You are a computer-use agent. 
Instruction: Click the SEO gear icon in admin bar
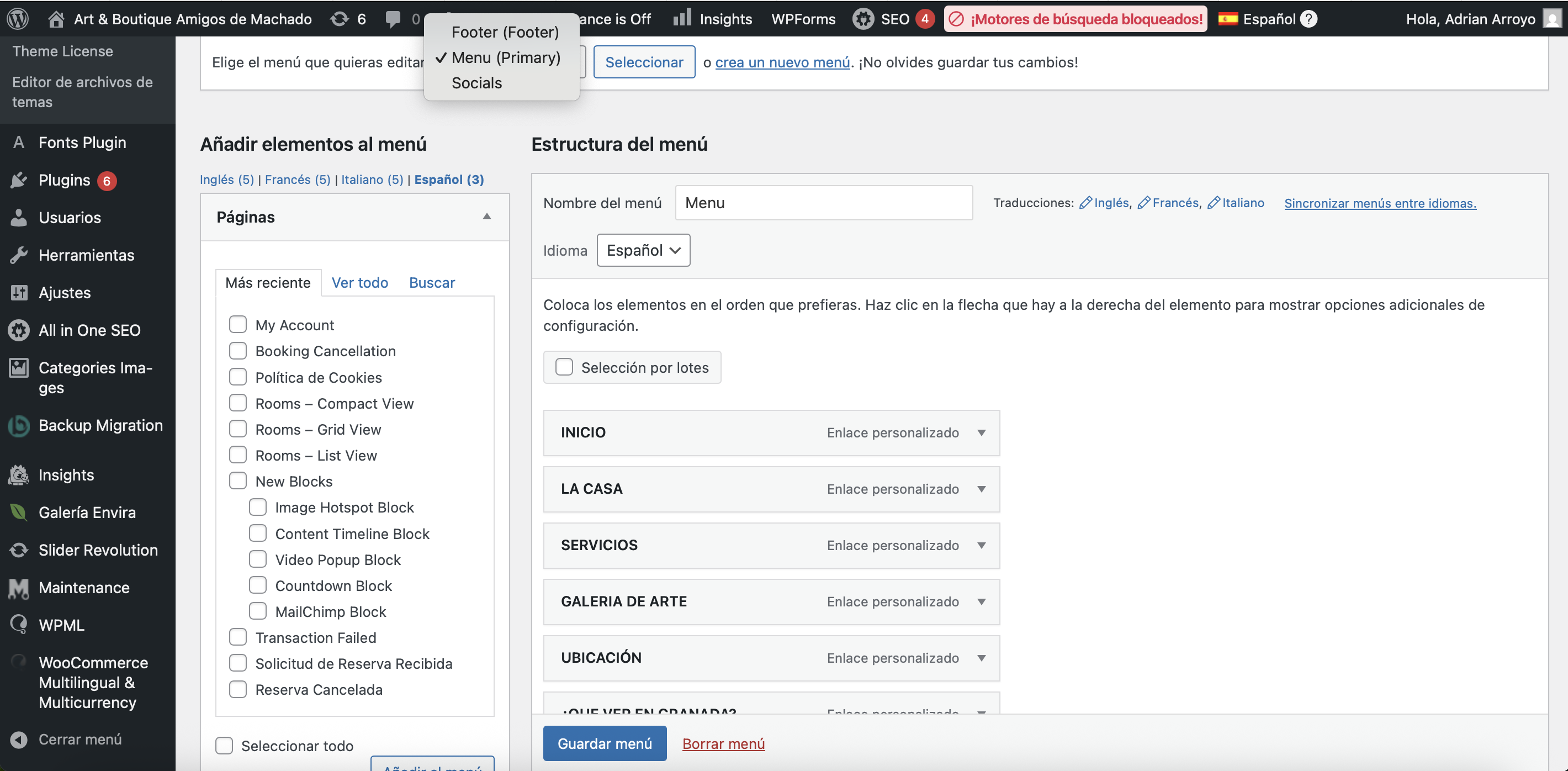862,19
